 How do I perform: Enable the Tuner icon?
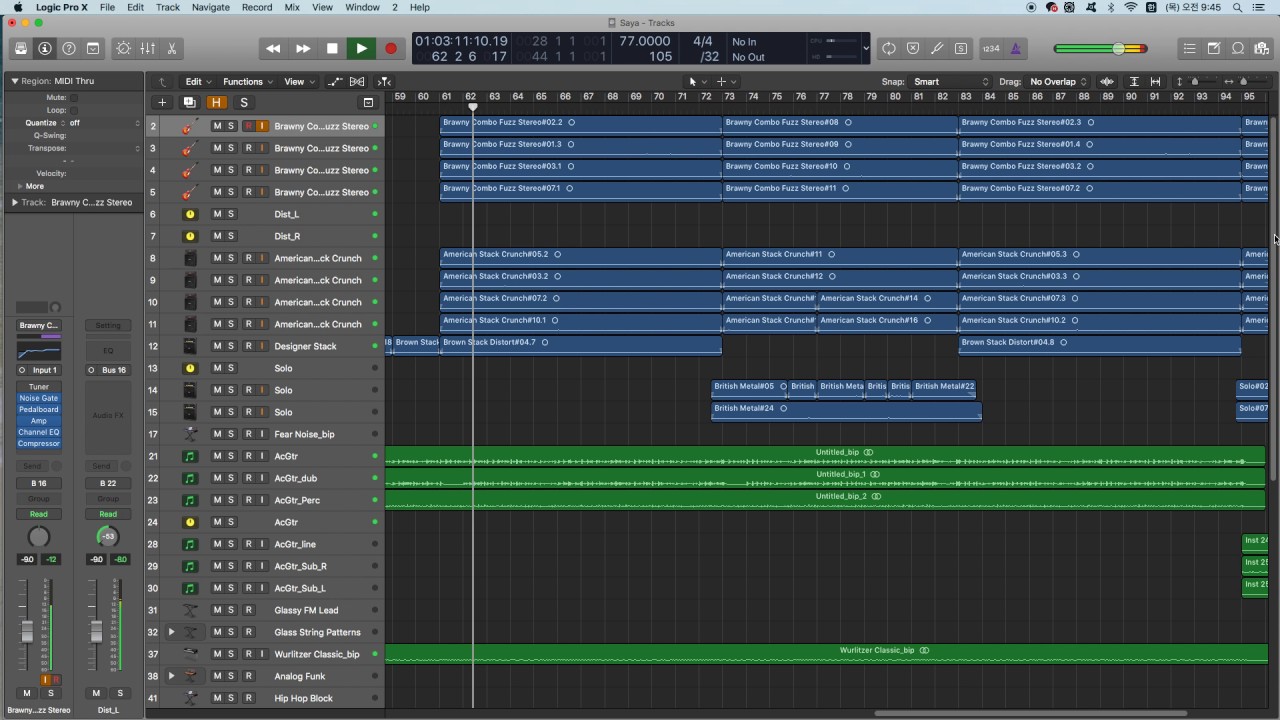click(x=937, y=48)
